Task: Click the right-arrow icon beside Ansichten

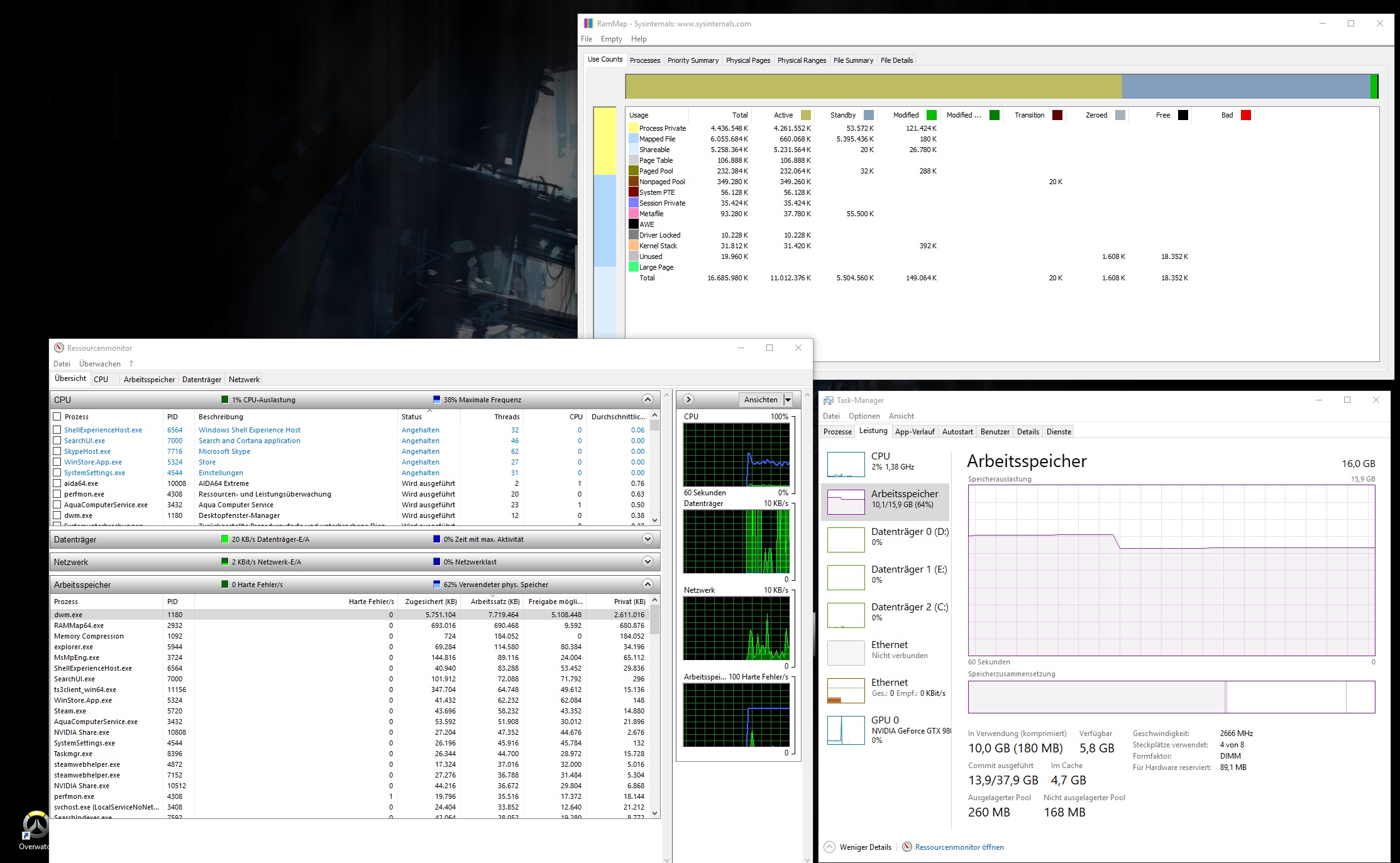Action: 688,399
